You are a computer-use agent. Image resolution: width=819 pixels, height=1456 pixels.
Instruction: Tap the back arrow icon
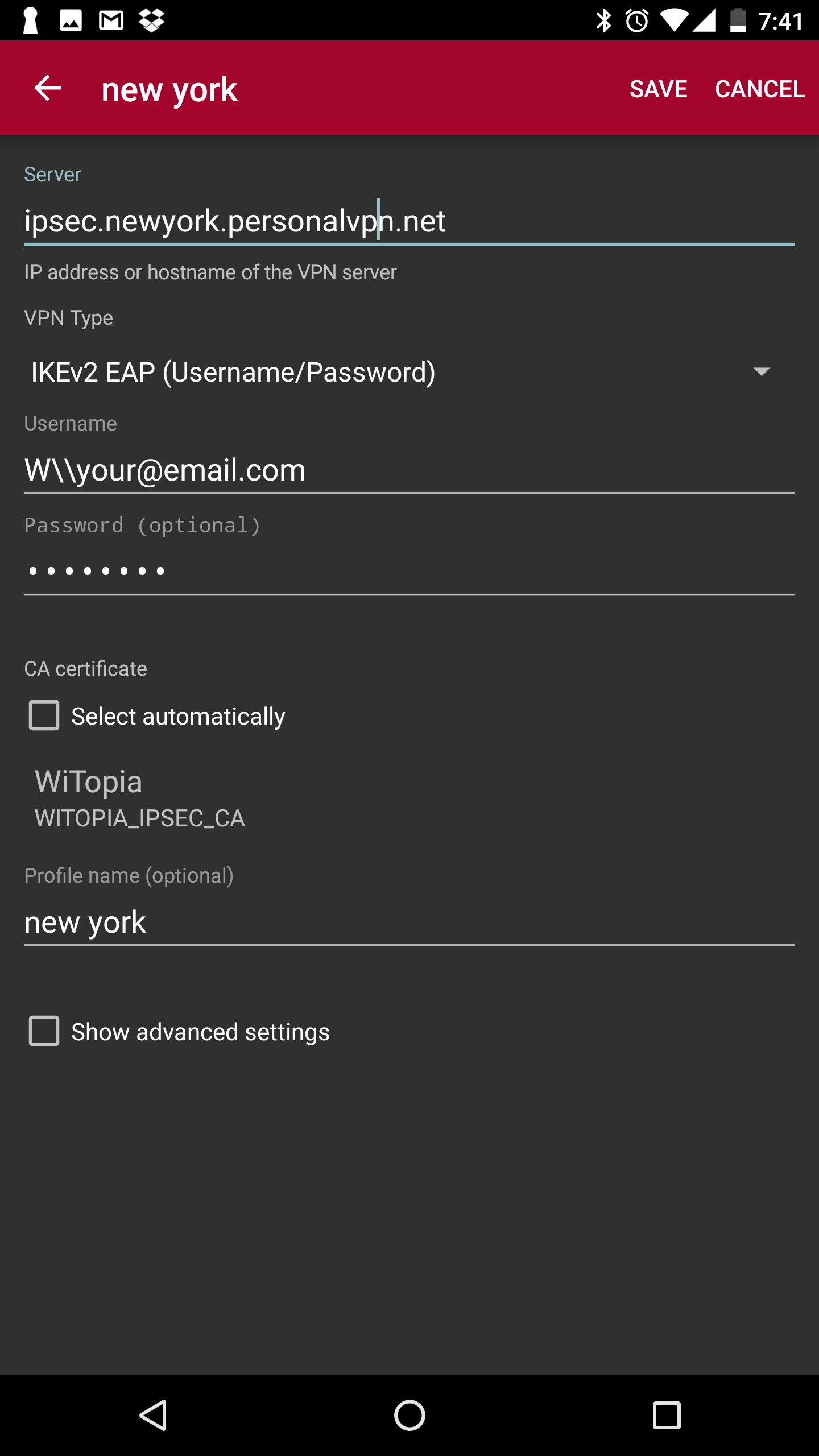[x=48, y=89]
